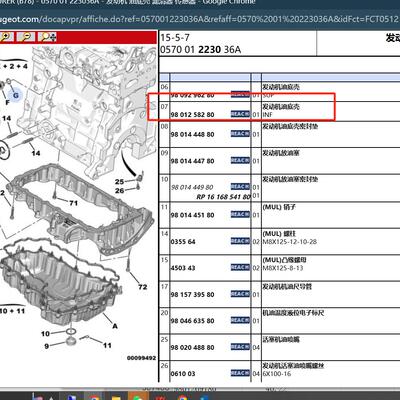Select callout 71 on the diagram

pos(73,203)
